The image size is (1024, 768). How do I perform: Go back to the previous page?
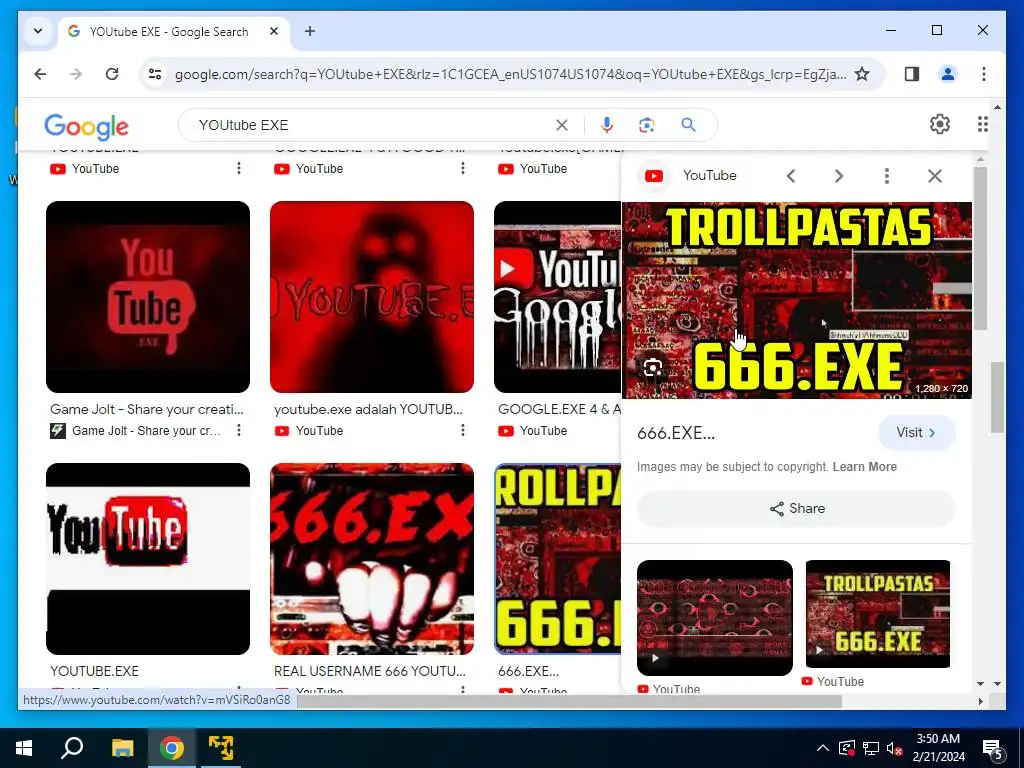(40, 74)
